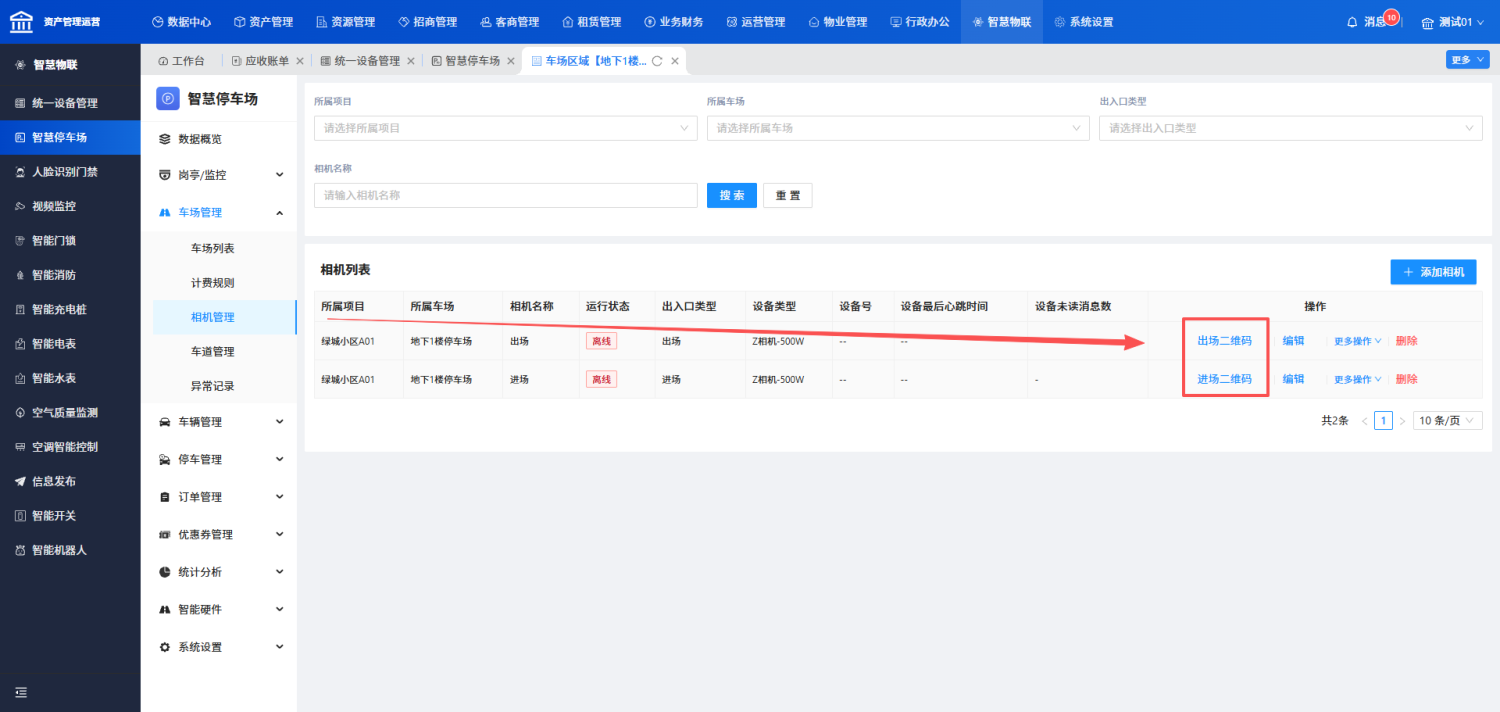Open the 更多 dropdown button
The image size is (1500, 712).
tap(1468, 60)
